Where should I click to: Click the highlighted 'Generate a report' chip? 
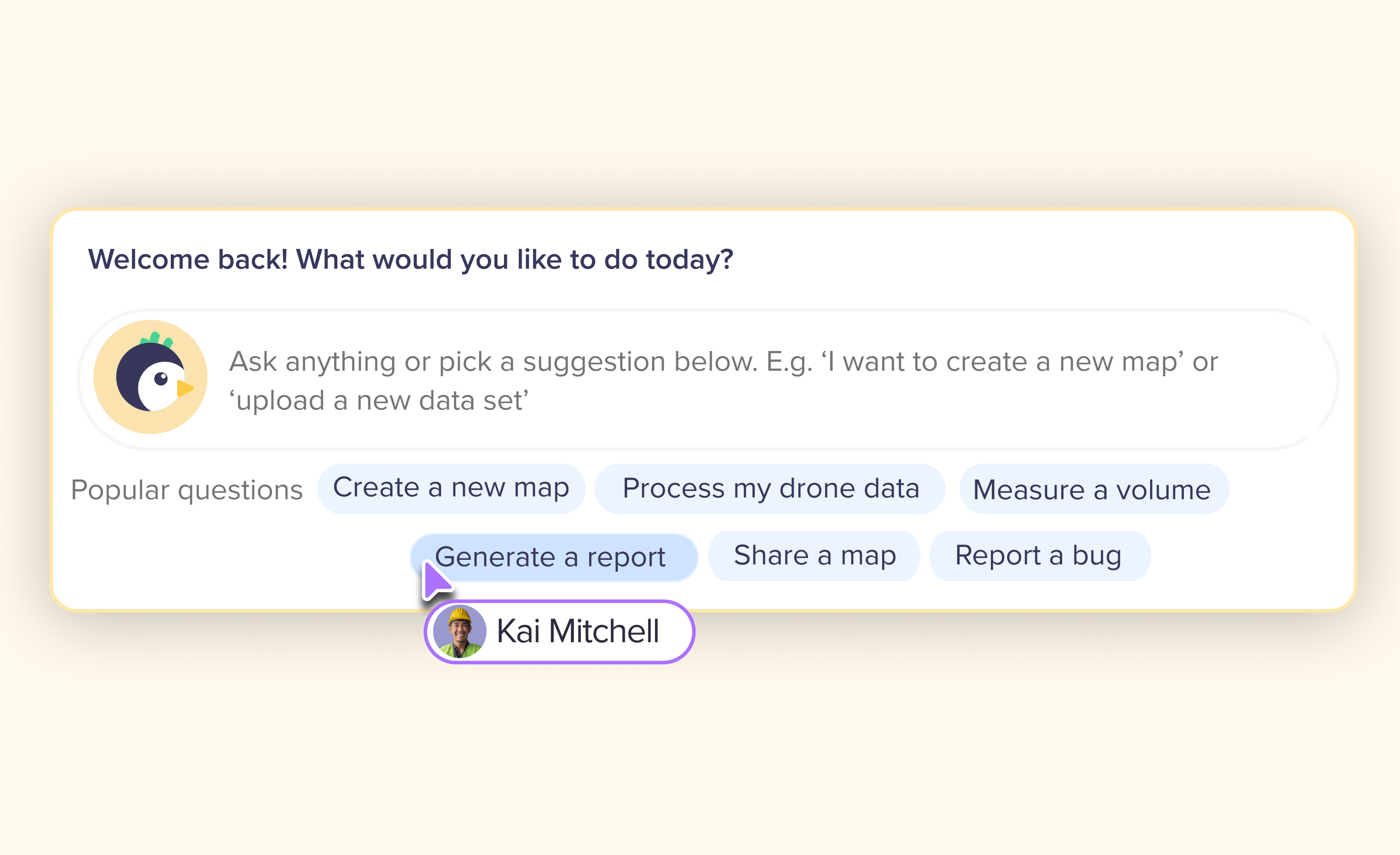click(554, 557)
